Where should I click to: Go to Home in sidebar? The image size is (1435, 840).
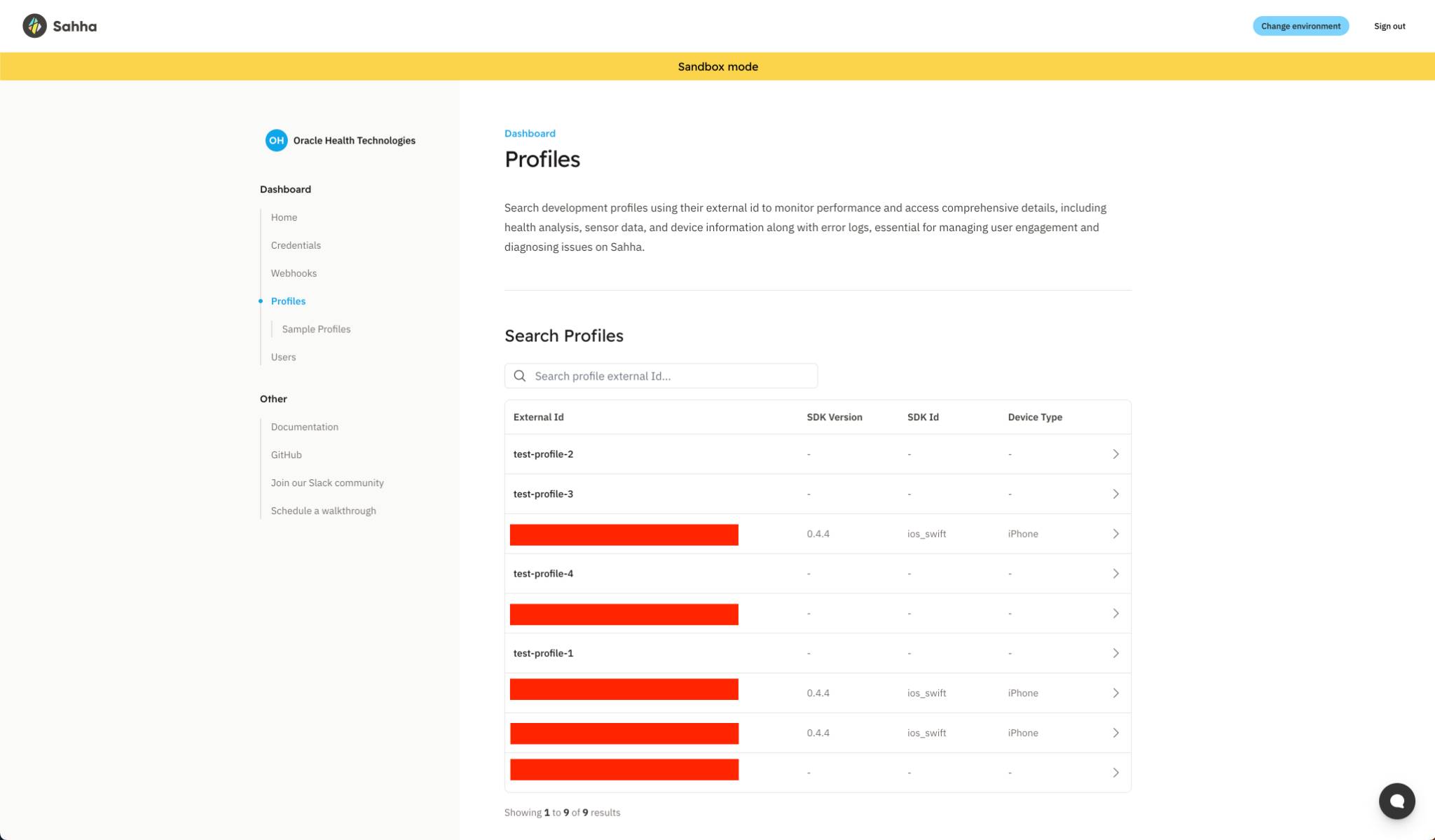284,217
